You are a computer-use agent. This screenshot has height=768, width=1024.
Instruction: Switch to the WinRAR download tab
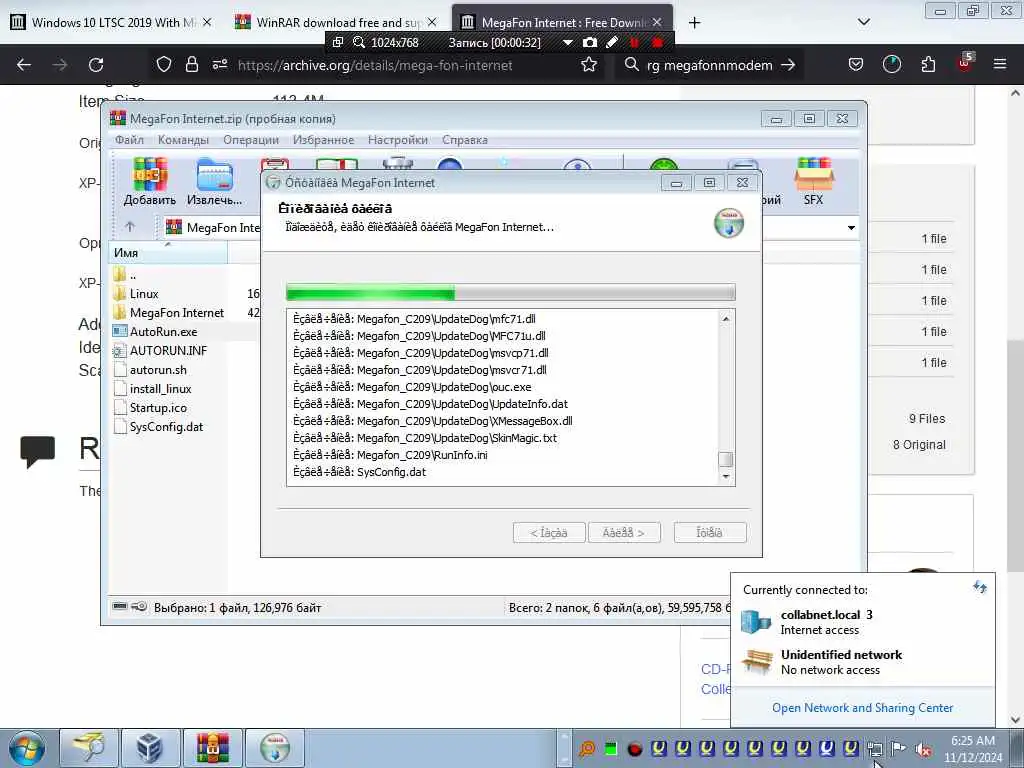pos(336,22)
